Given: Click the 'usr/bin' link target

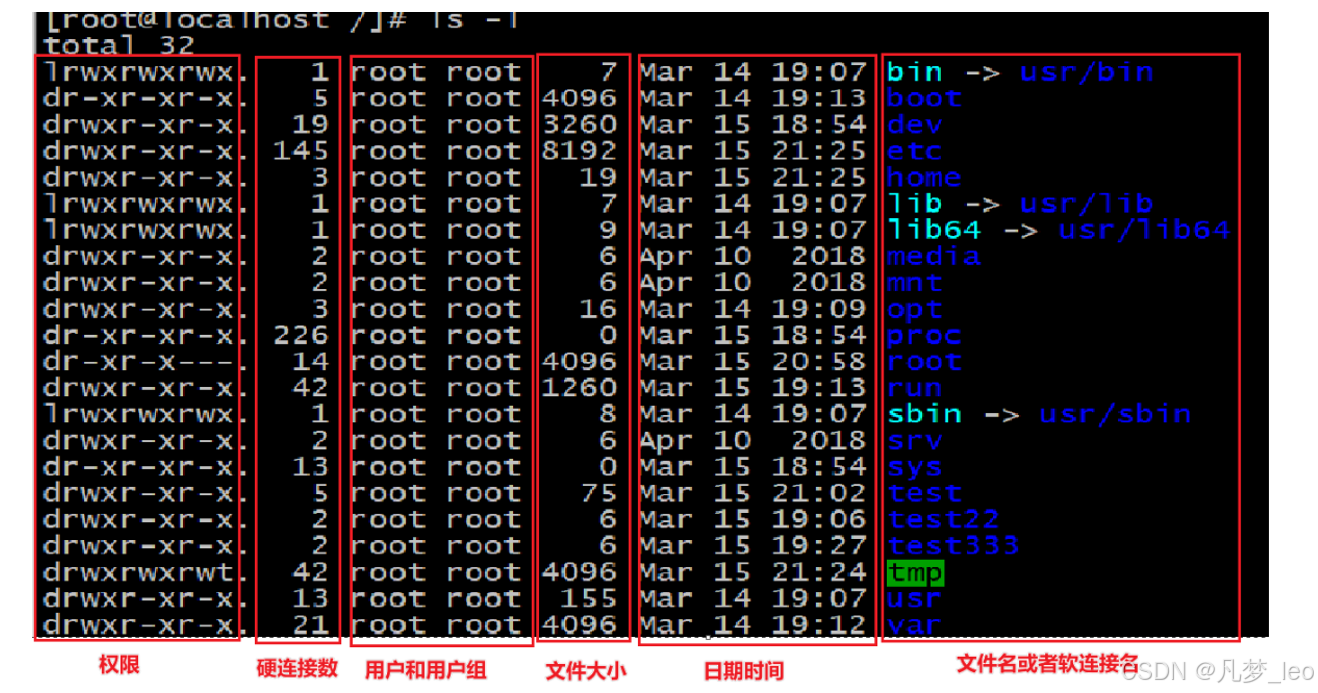Looking at the screenshot, I should (x=1087, y=72).
